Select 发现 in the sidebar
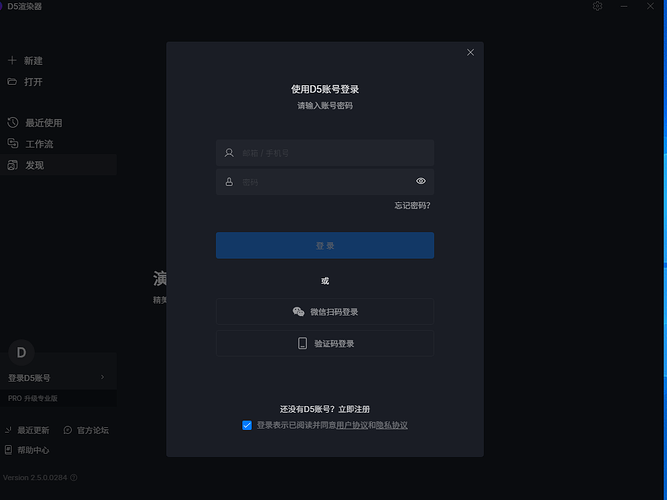This screenshot has width=667, height=500. coord(58,165)
